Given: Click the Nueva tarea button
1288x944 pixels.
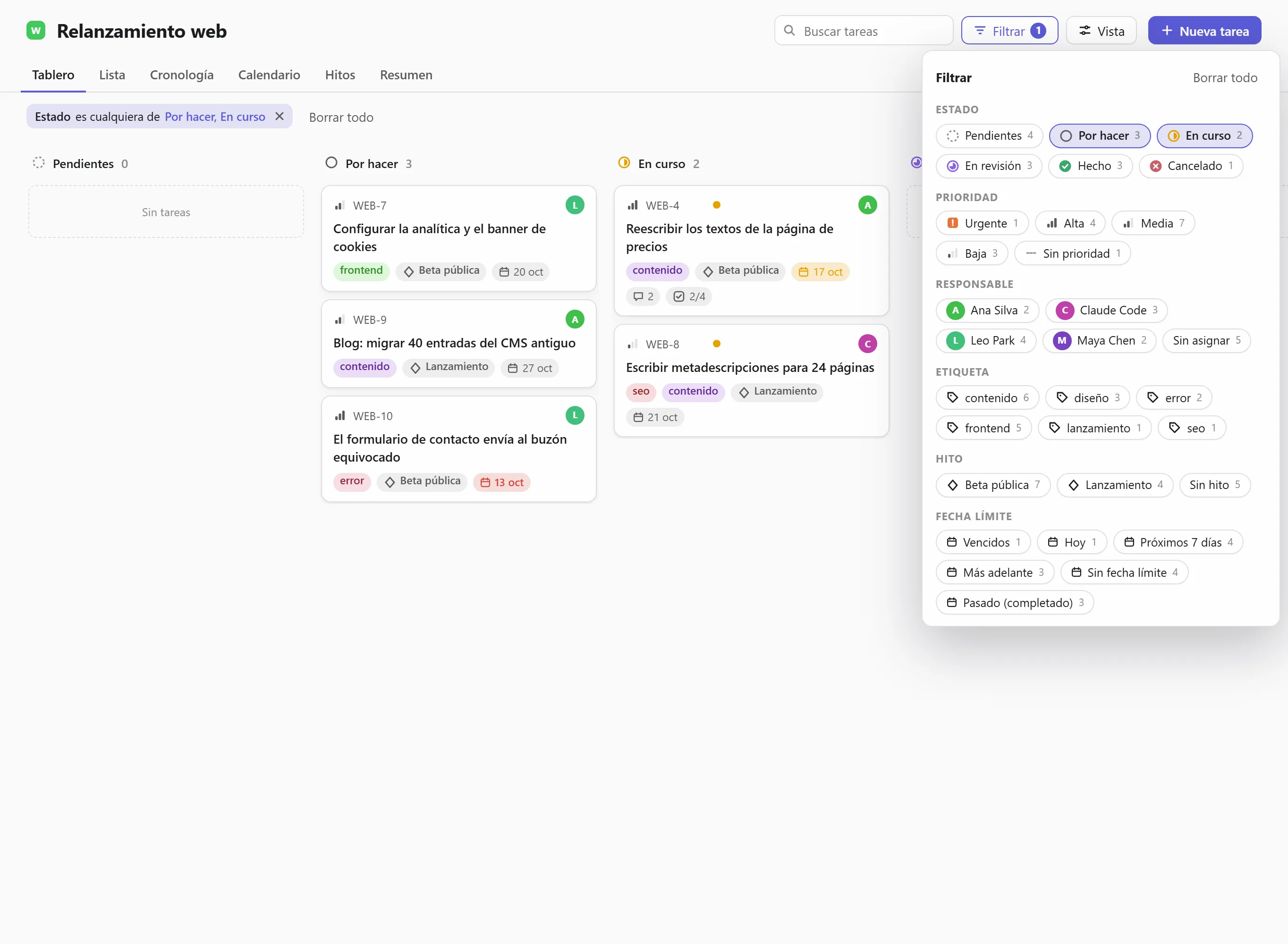Looking at the screenshot, I should pyautogui.click(x=1204, y=31).
